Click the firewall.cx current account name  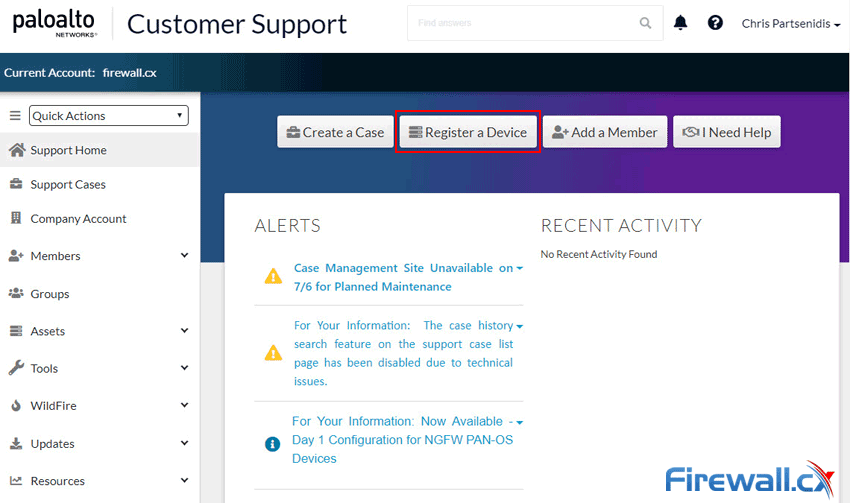[x=130, y=73]
